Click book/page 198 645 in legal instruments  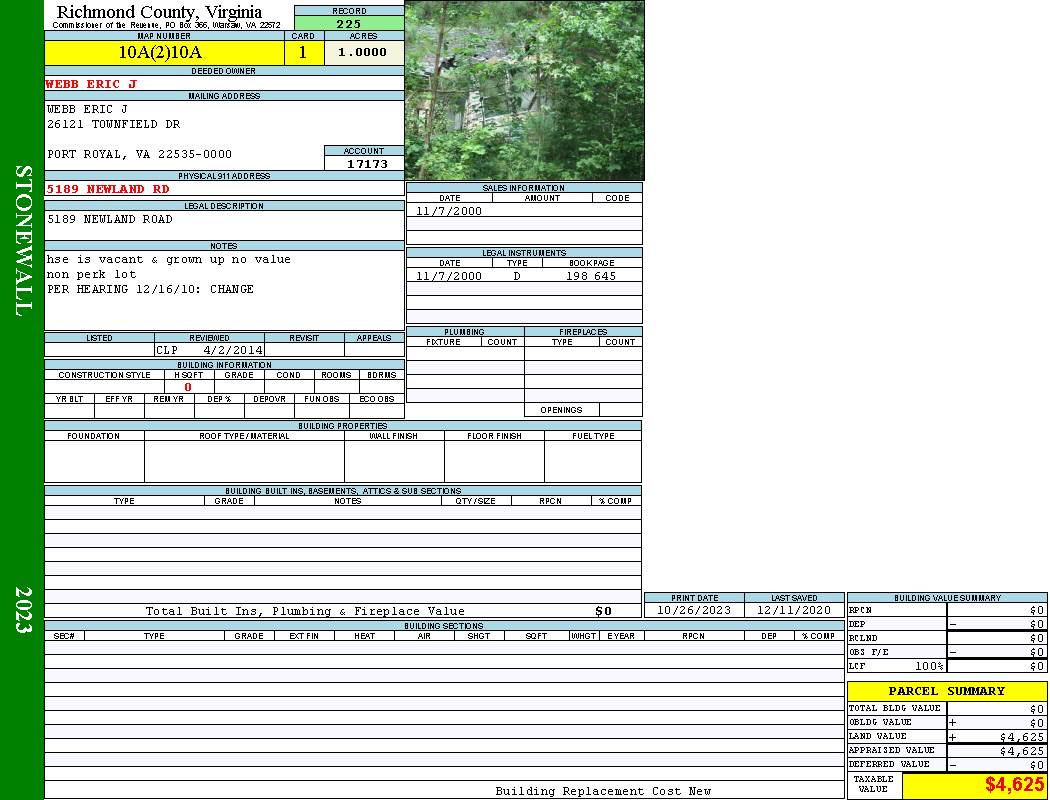[x=591, y=276]
